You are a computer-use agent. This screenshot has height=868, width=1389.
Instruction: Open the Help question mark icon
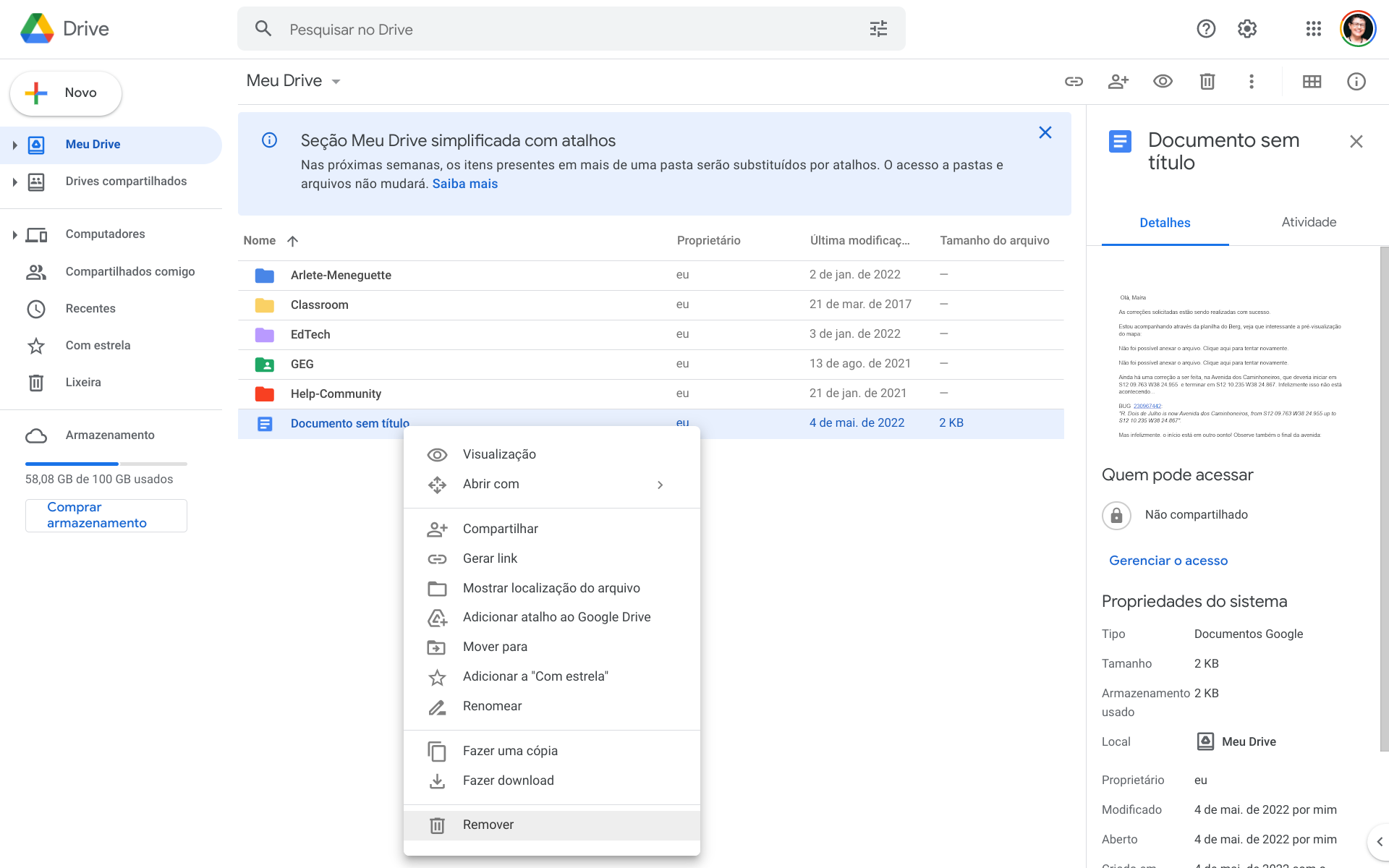1206,29
